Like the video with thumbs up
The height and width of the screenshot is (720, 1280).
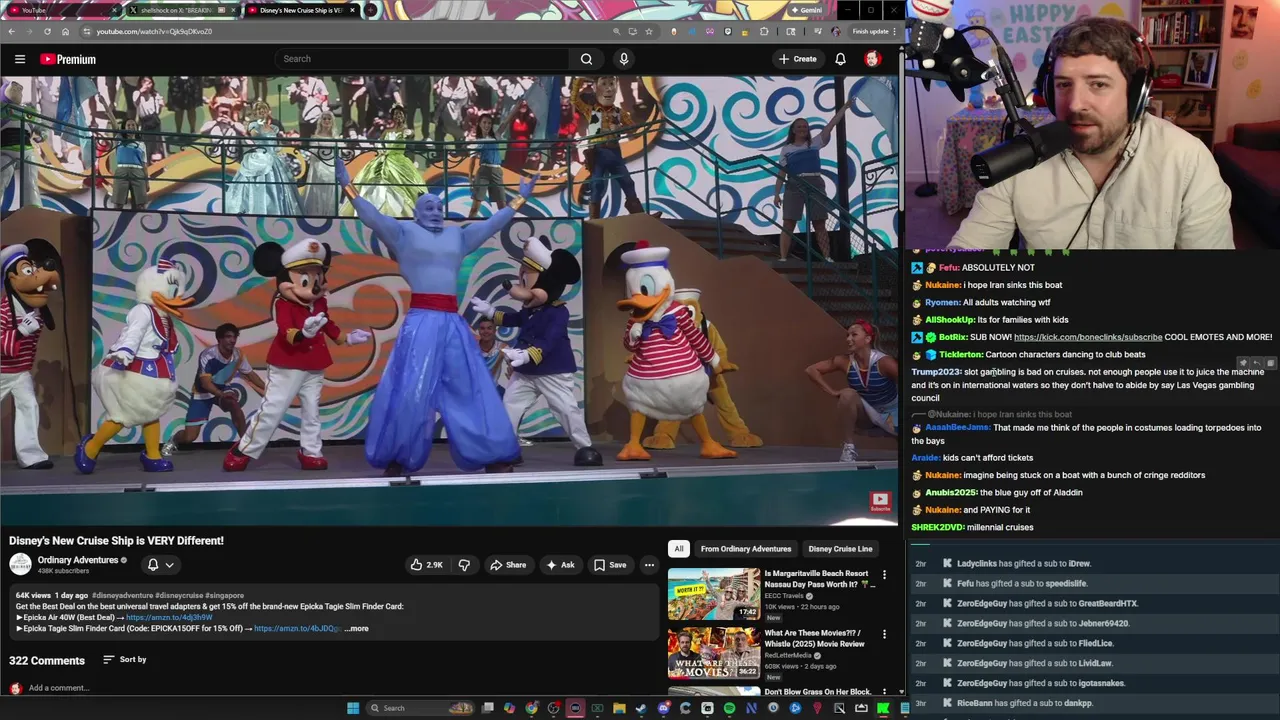426,565
